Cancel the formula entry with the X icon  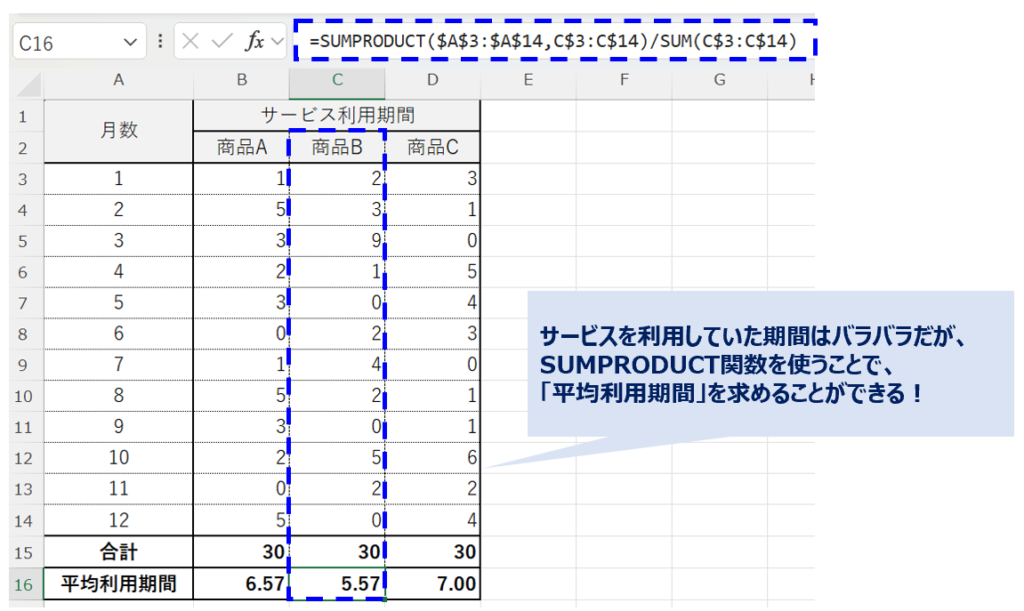coord(190,42)
